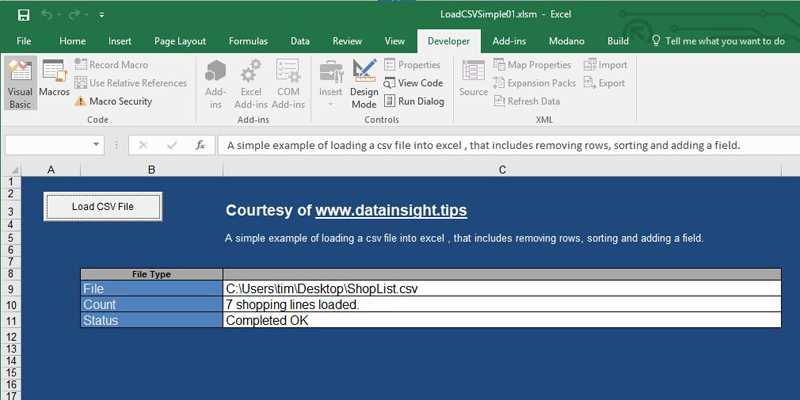800x400 pixels.
Task: Open the XML Source pane
Action: (x=473, y=78)
